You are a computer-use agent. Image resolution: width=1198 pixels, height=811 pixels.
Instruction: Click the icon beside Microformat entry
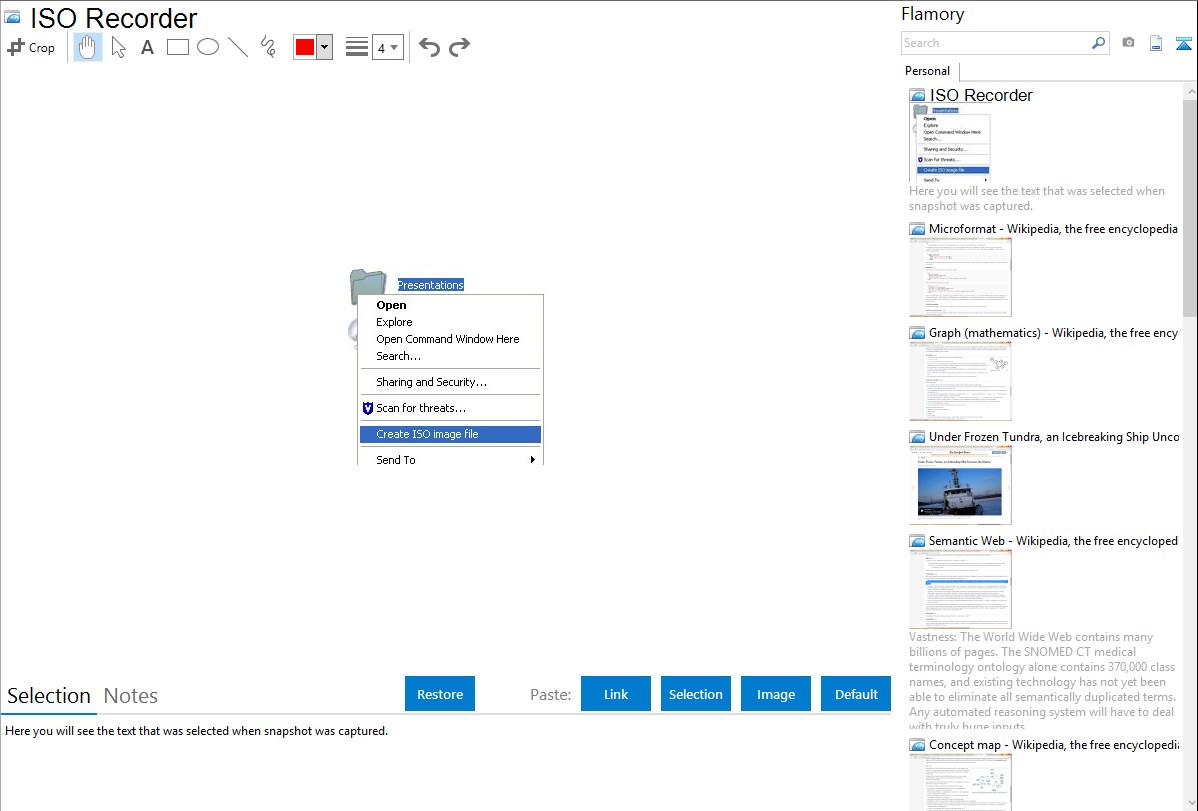point(917,229)
